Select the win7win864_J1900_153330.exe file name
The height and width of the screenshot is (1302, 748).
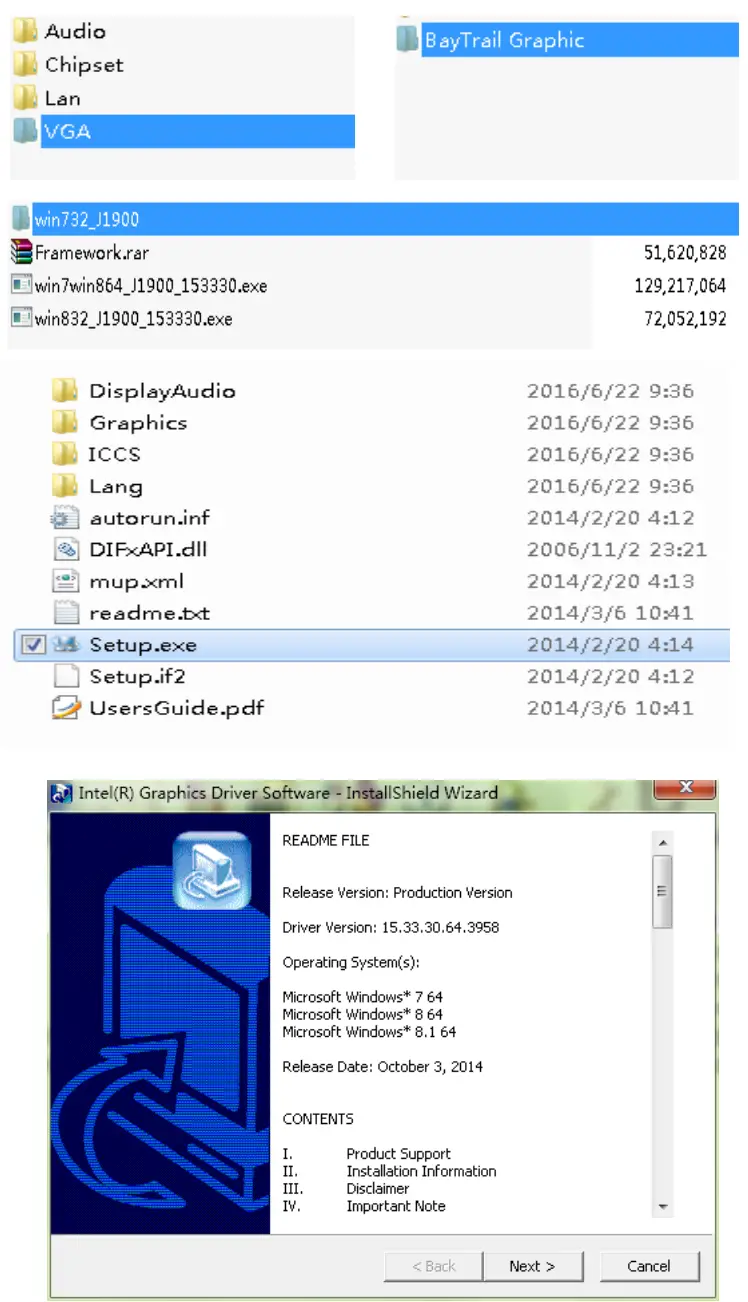151,286
